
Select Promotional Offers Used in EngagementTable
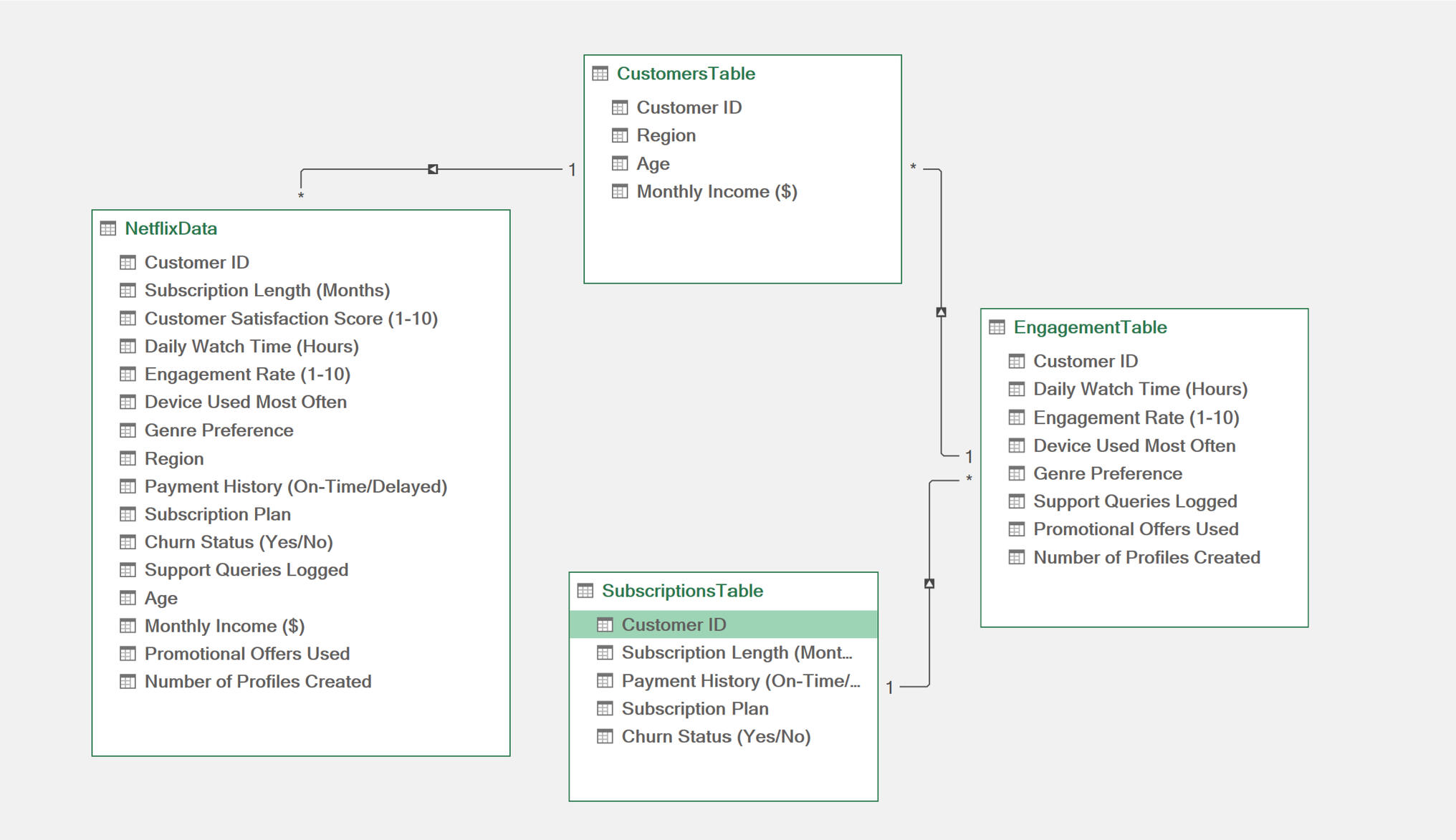click(1135, 529)
